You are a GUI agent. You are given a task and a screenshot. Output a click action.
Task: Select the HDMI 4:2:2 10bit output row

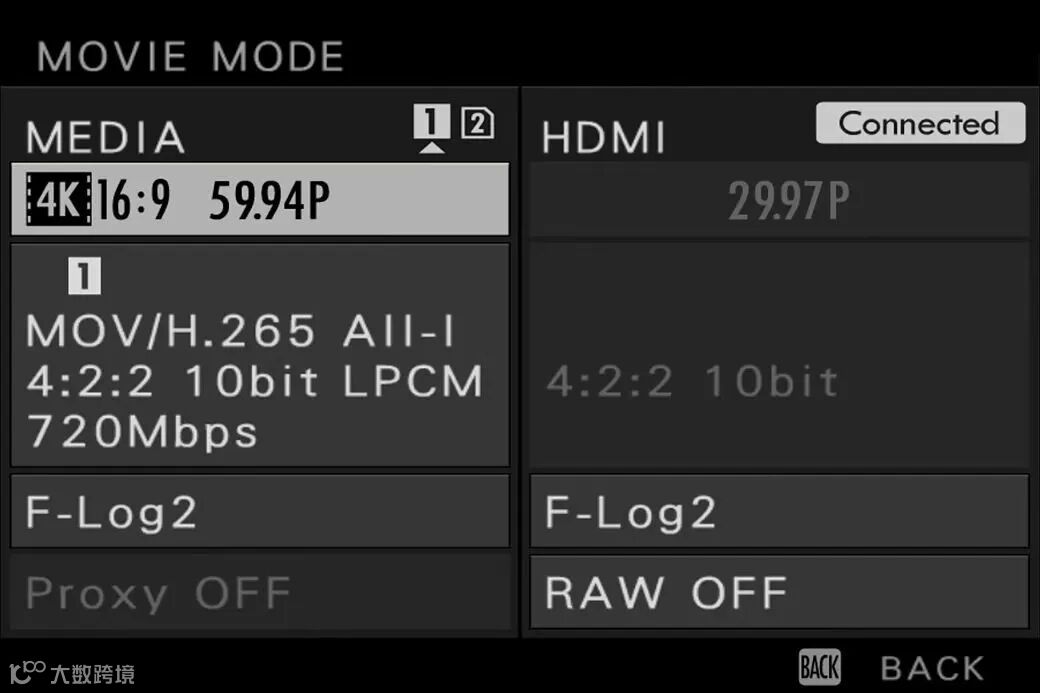(x=779, y=355)
